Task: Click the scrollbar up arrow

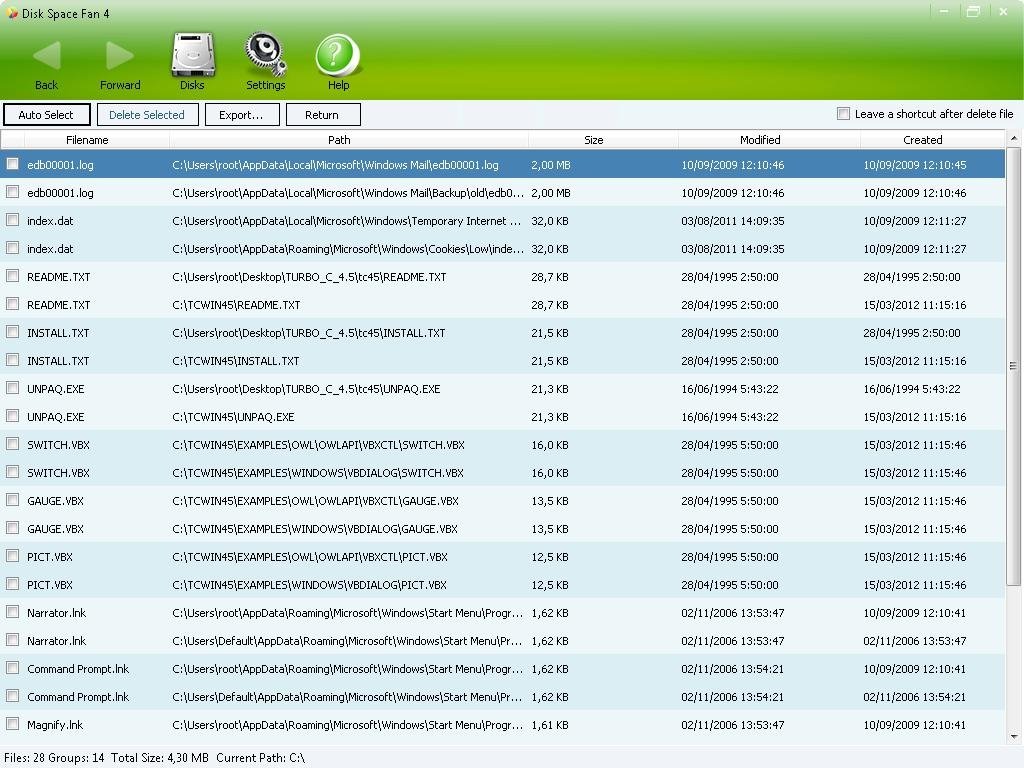Action: (x=1014, y=138)
